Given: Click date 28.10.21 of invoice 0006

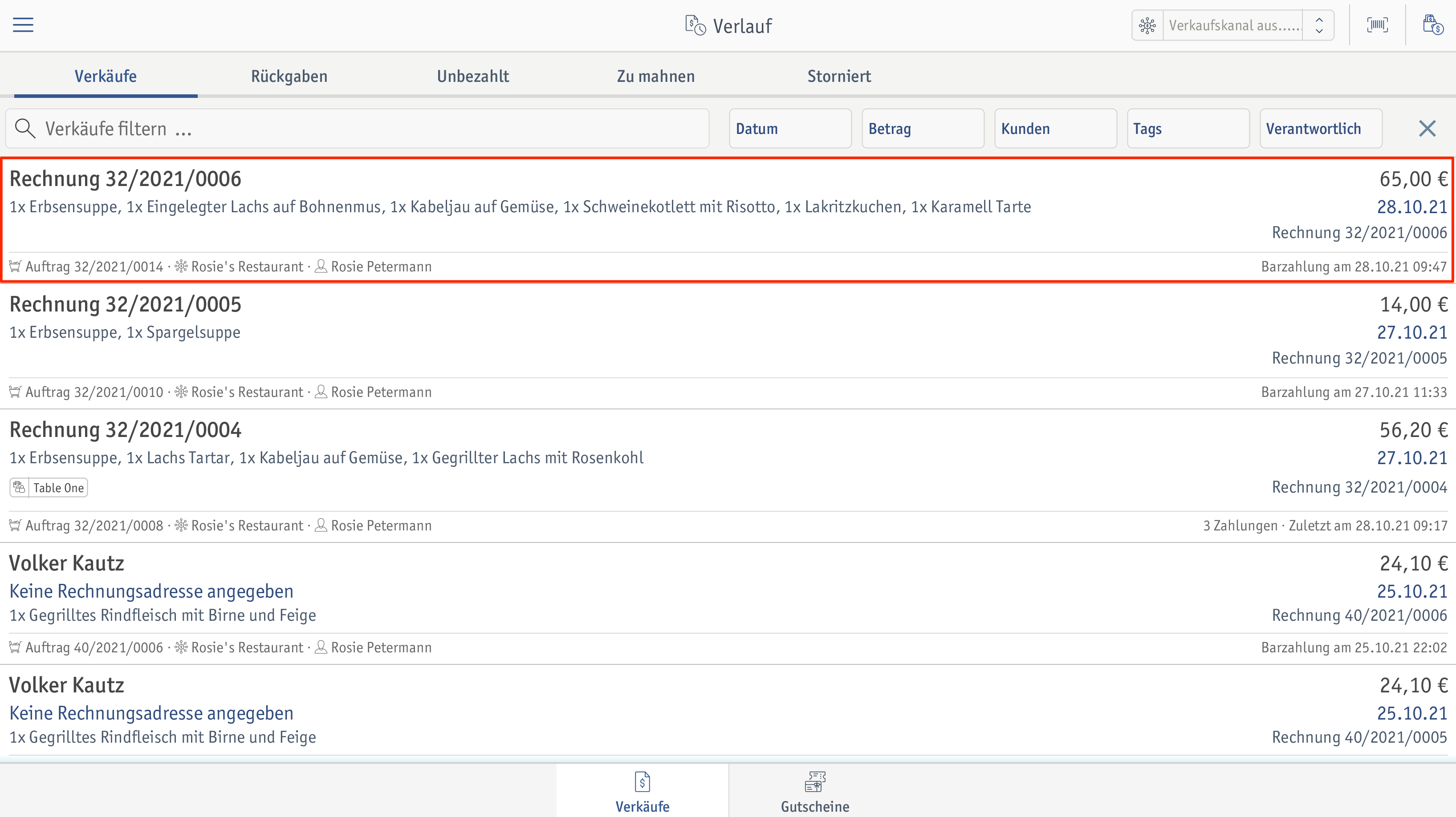Looking at the screenshot, I should click(1412, 207).
